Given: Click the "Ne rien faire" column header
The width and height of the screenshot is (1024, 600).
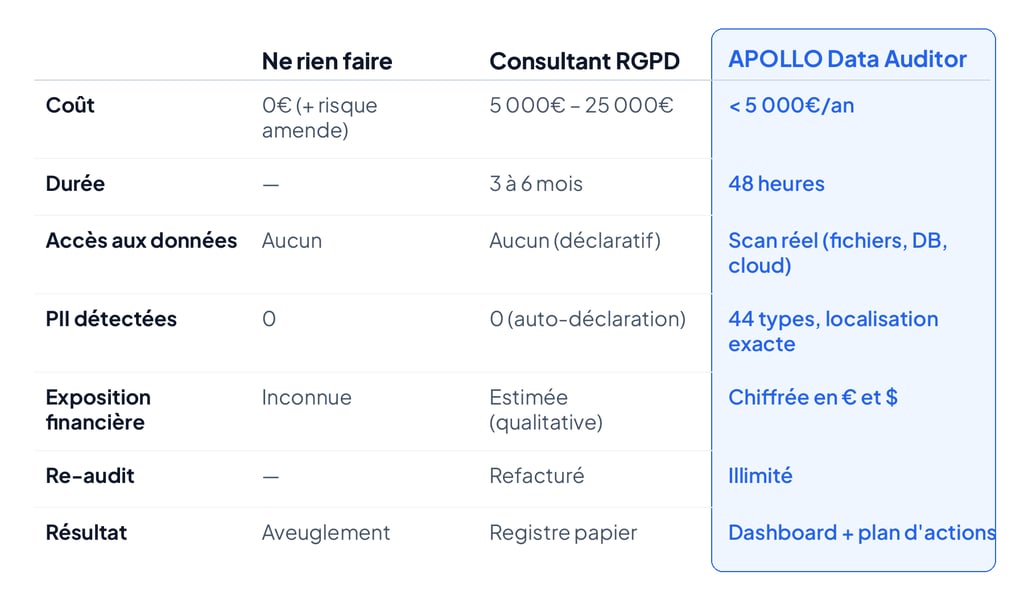Looking at the screenshot, I should pos(327,61).
